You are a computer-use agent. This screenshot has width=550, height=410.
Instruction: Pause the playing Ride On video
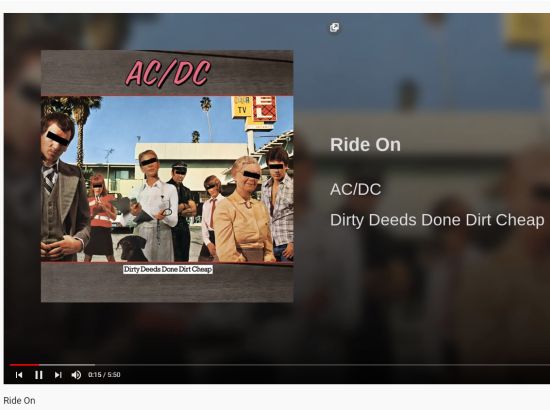pyautogui.click(x=39, y=375)
